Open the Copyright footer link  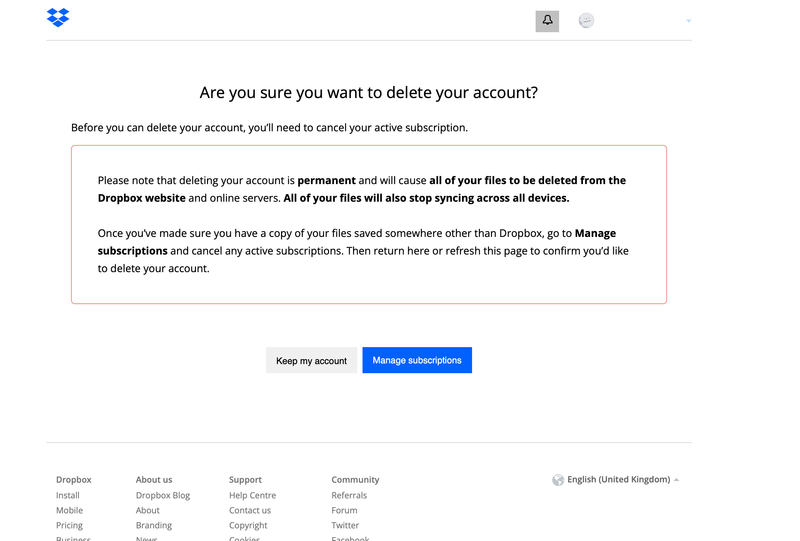pyautogui.click(x=248, y=525)
